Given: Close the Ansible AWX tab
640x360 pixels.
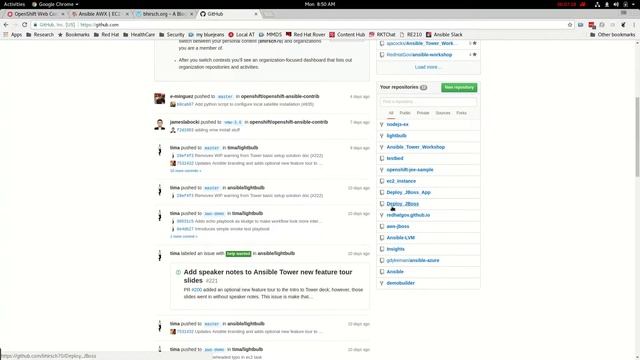Looking at the screenshot, I should [127, 14].
